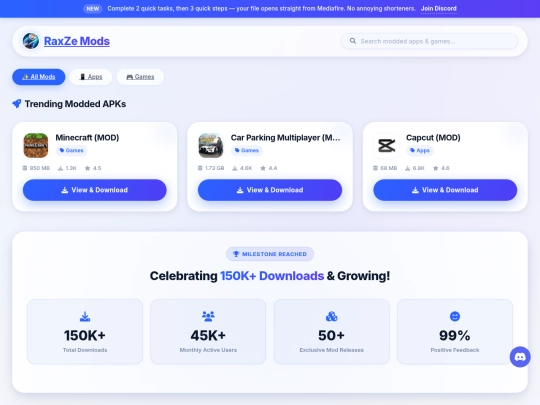Open the Minecraft (MOD) app icon
540x405 pixels.
36,145
